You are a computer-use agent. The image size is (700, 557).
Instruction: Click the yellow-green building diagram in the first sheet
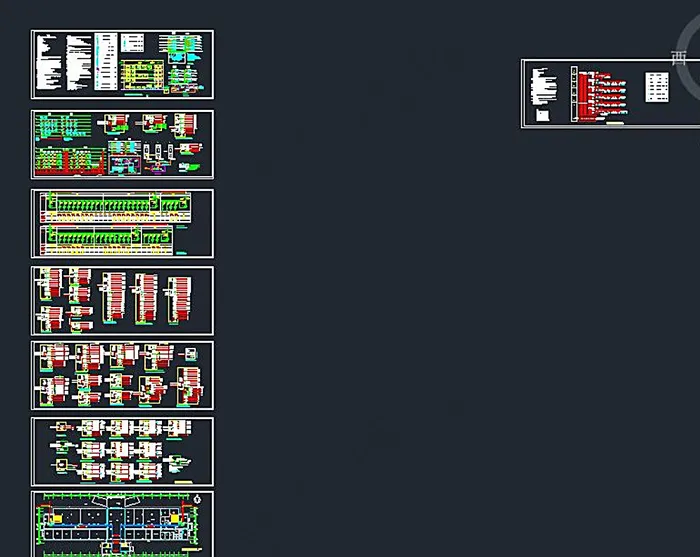141,74
